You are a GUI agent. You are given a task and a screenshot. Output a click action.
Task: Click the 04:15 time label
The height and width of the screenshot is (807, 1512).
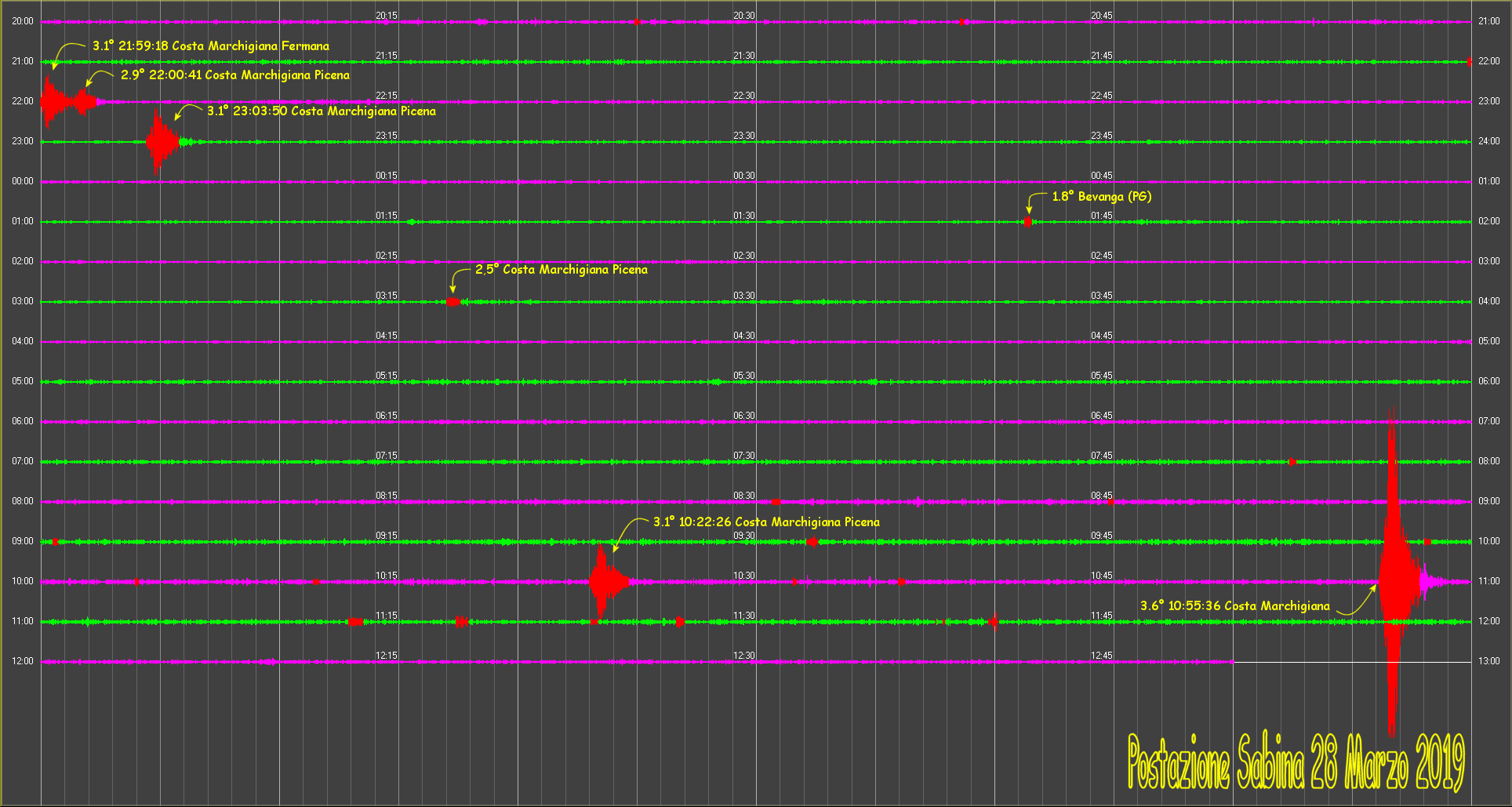[387, 336]
